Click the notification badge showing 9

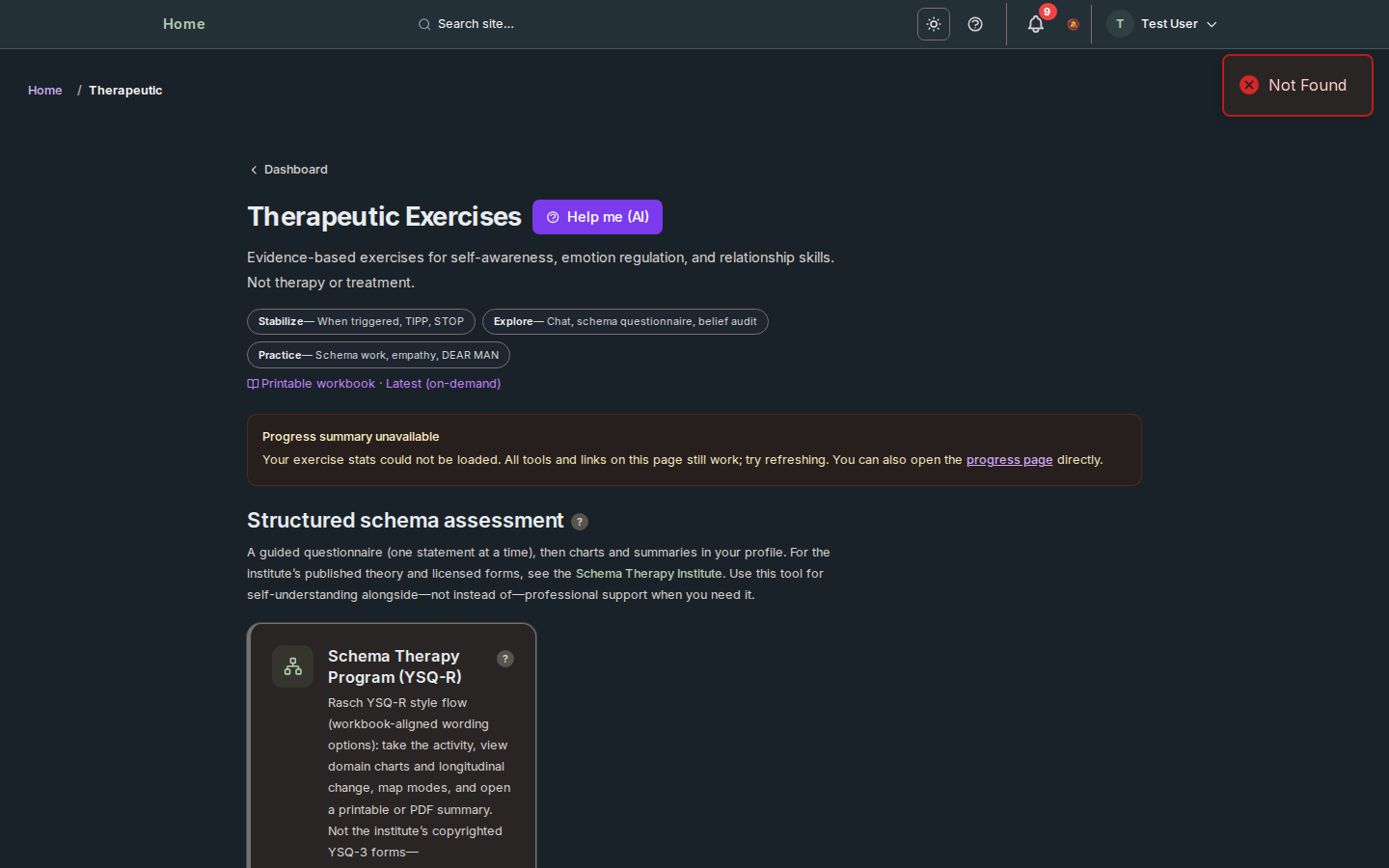(x=1047, y=13)
